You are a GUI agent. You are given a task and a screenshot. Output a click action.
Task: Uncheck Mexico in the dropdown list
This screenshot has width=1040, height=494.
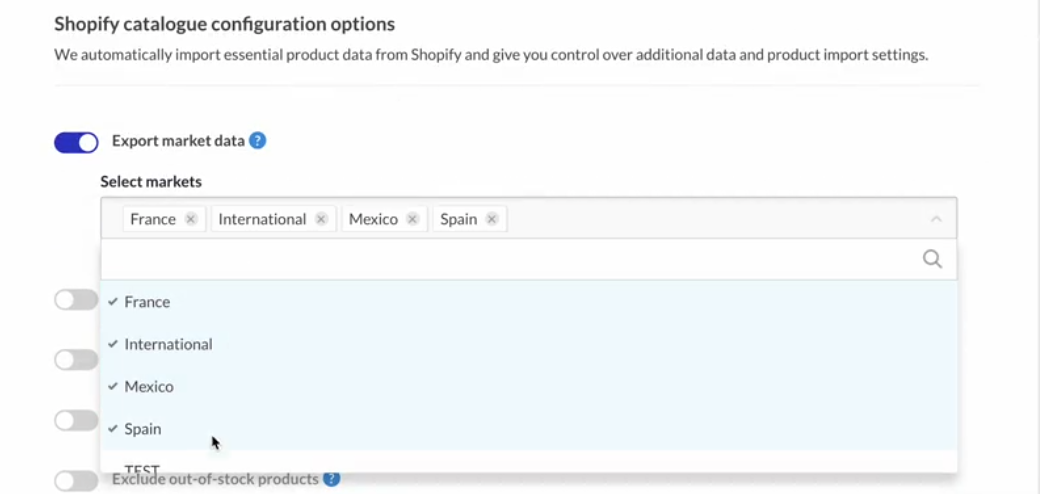[x=148, y=386]
